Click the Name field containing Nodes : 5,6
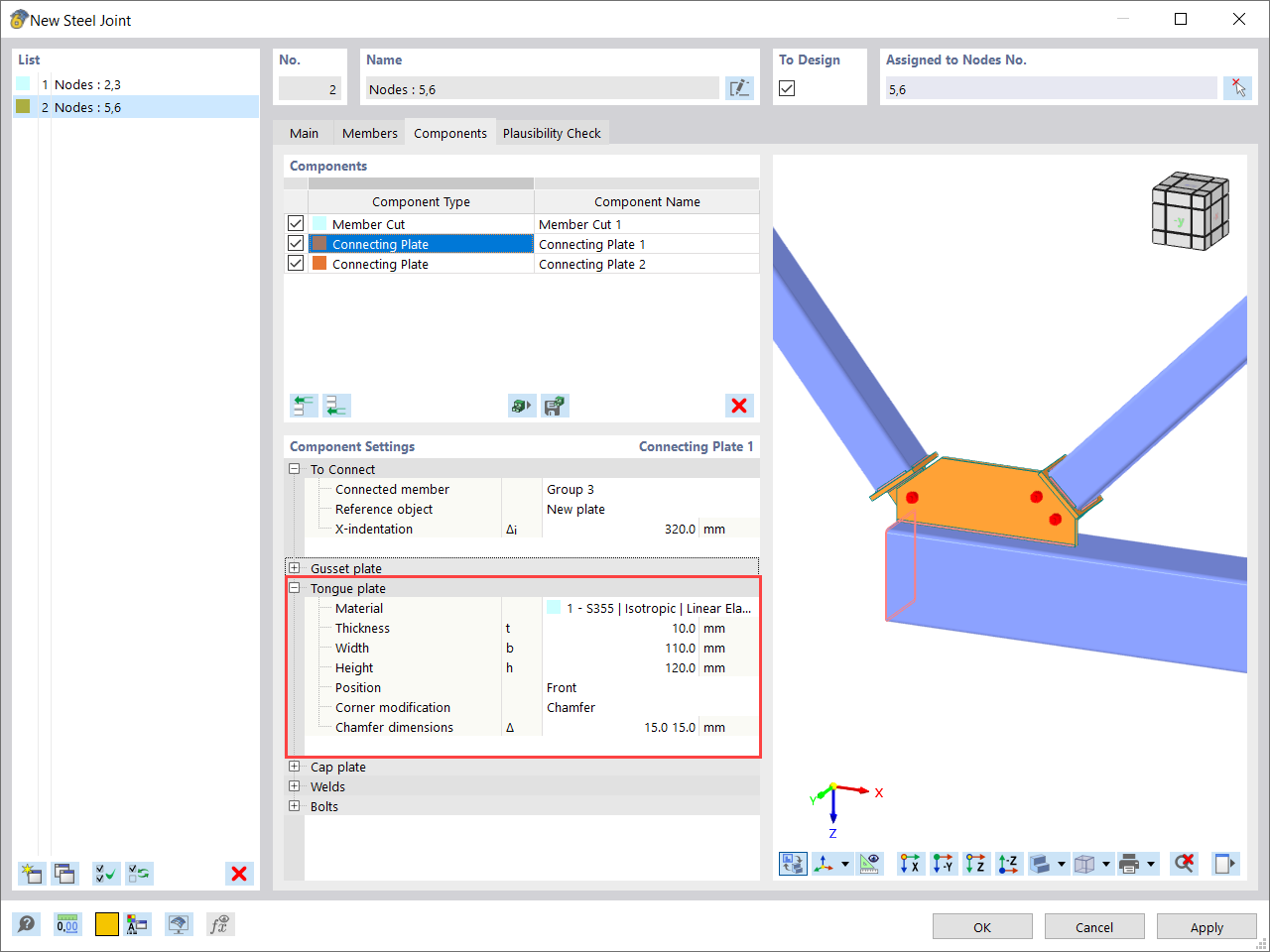The width and height of the screenshot is (1270, 952). 542,88
